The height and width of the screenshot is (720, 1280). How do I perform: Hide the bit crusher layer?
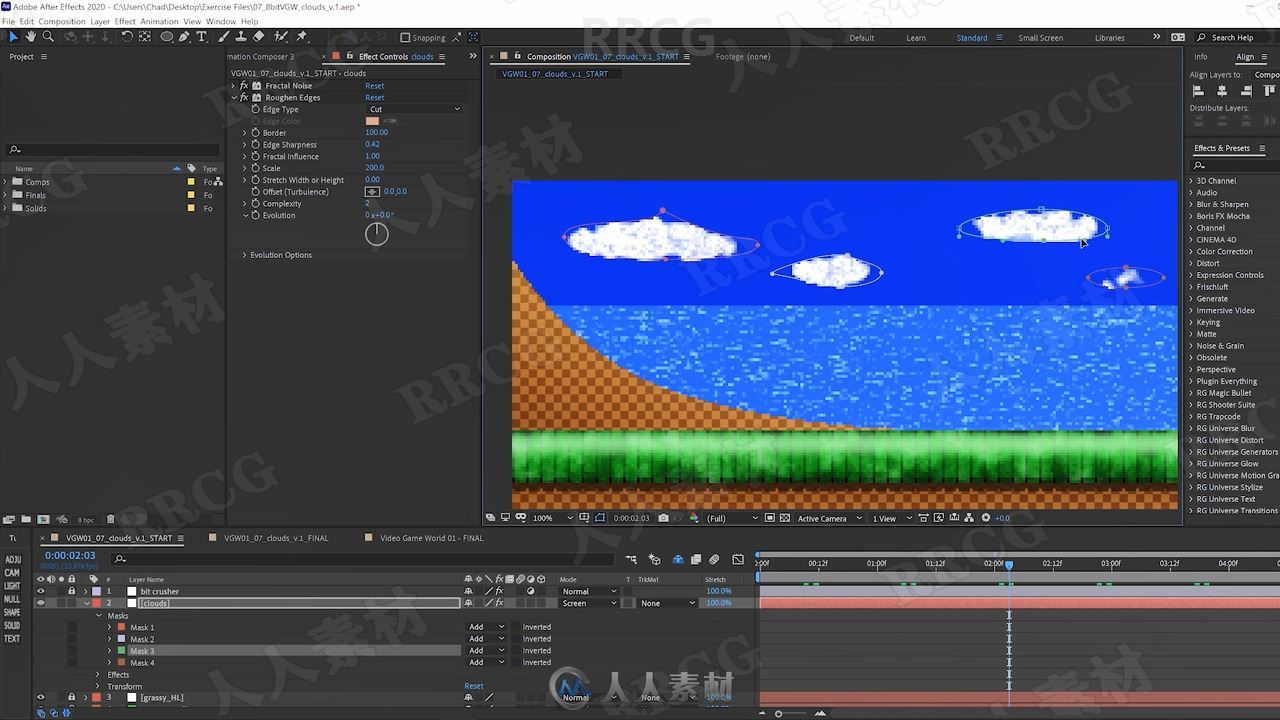pos(41,591)
